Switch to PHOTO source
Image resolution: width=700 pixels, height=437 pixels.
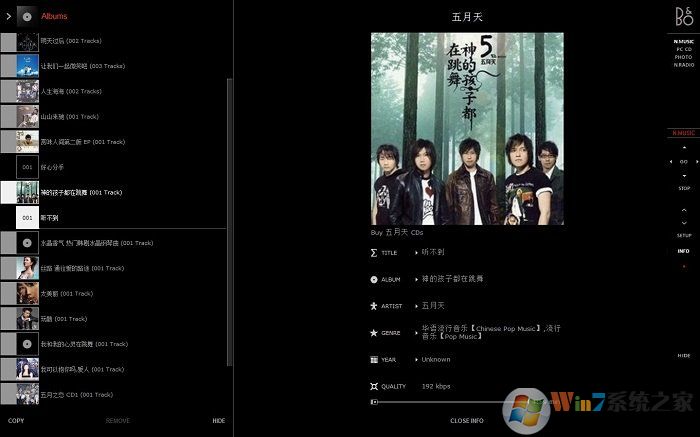pyautogui.click(x=684, y=57)
